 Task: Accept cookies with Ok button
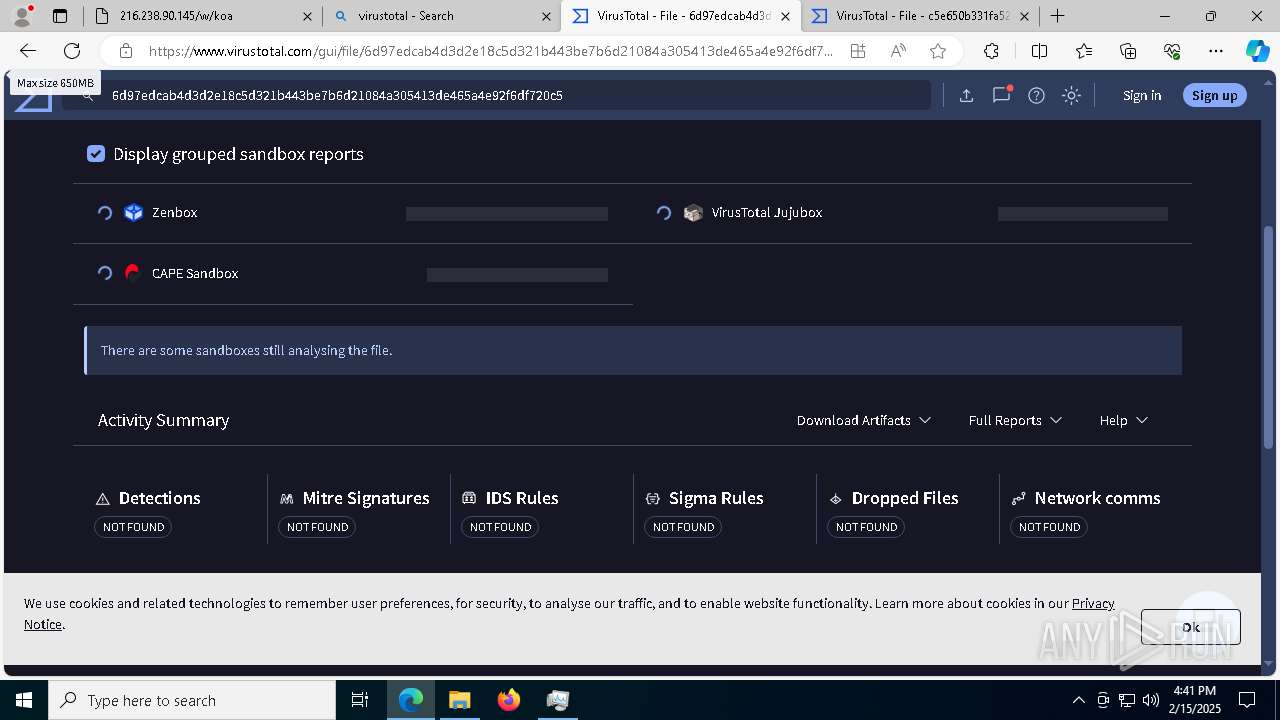coord(1191,627)
